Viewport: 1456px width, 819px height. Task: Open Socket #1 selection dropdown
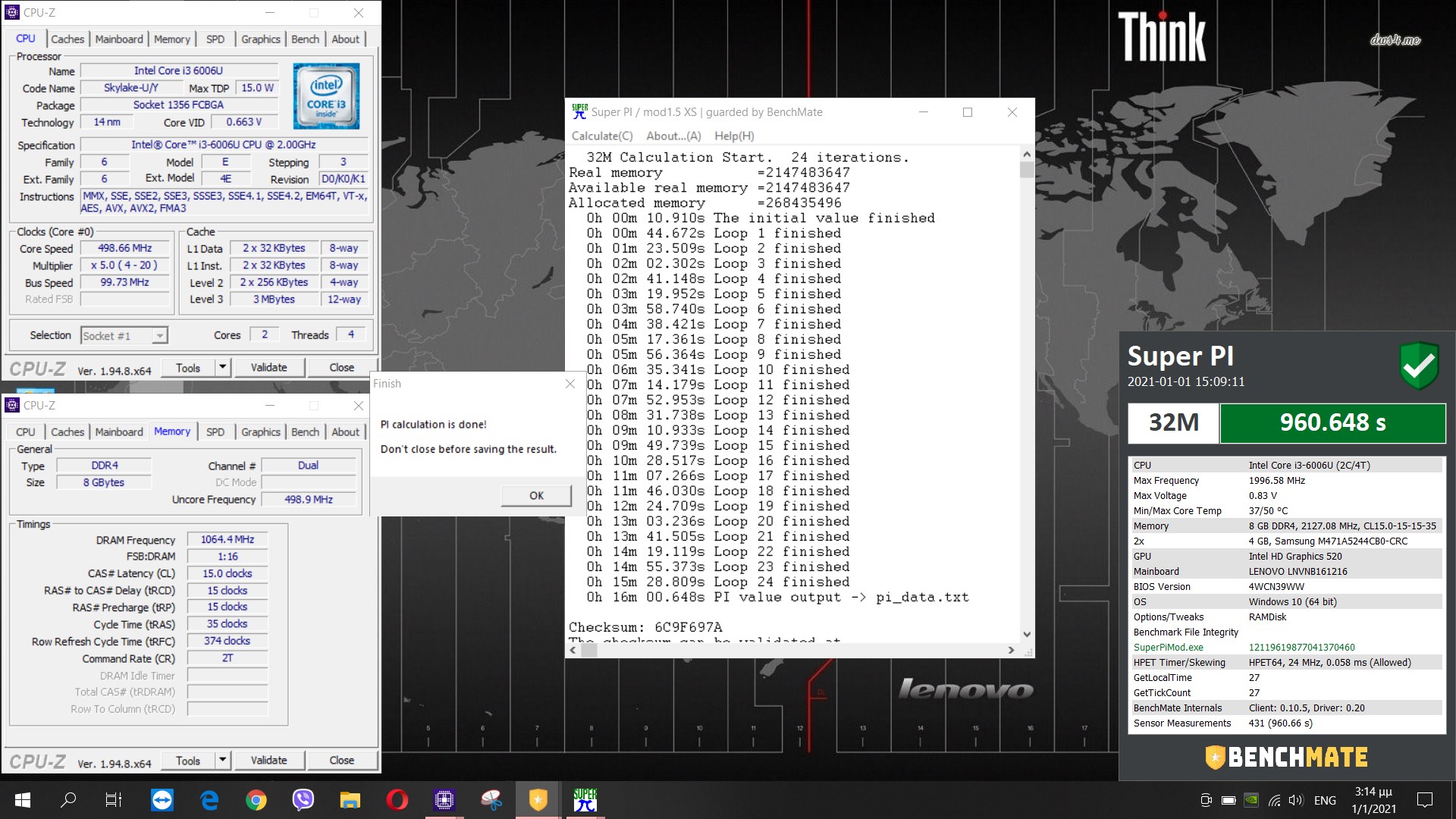pos(124,335)
